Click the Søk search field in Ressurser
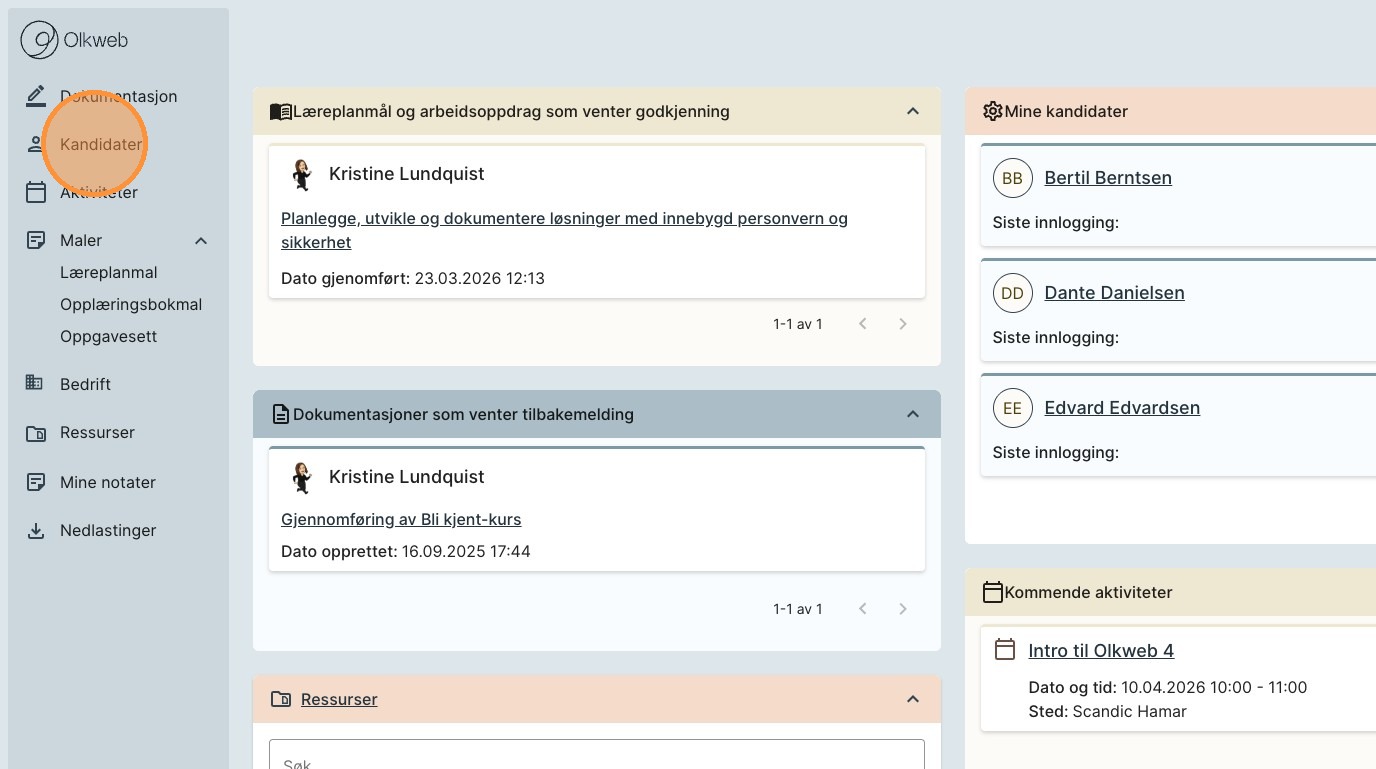1376x769 pixels. (596, 756)
